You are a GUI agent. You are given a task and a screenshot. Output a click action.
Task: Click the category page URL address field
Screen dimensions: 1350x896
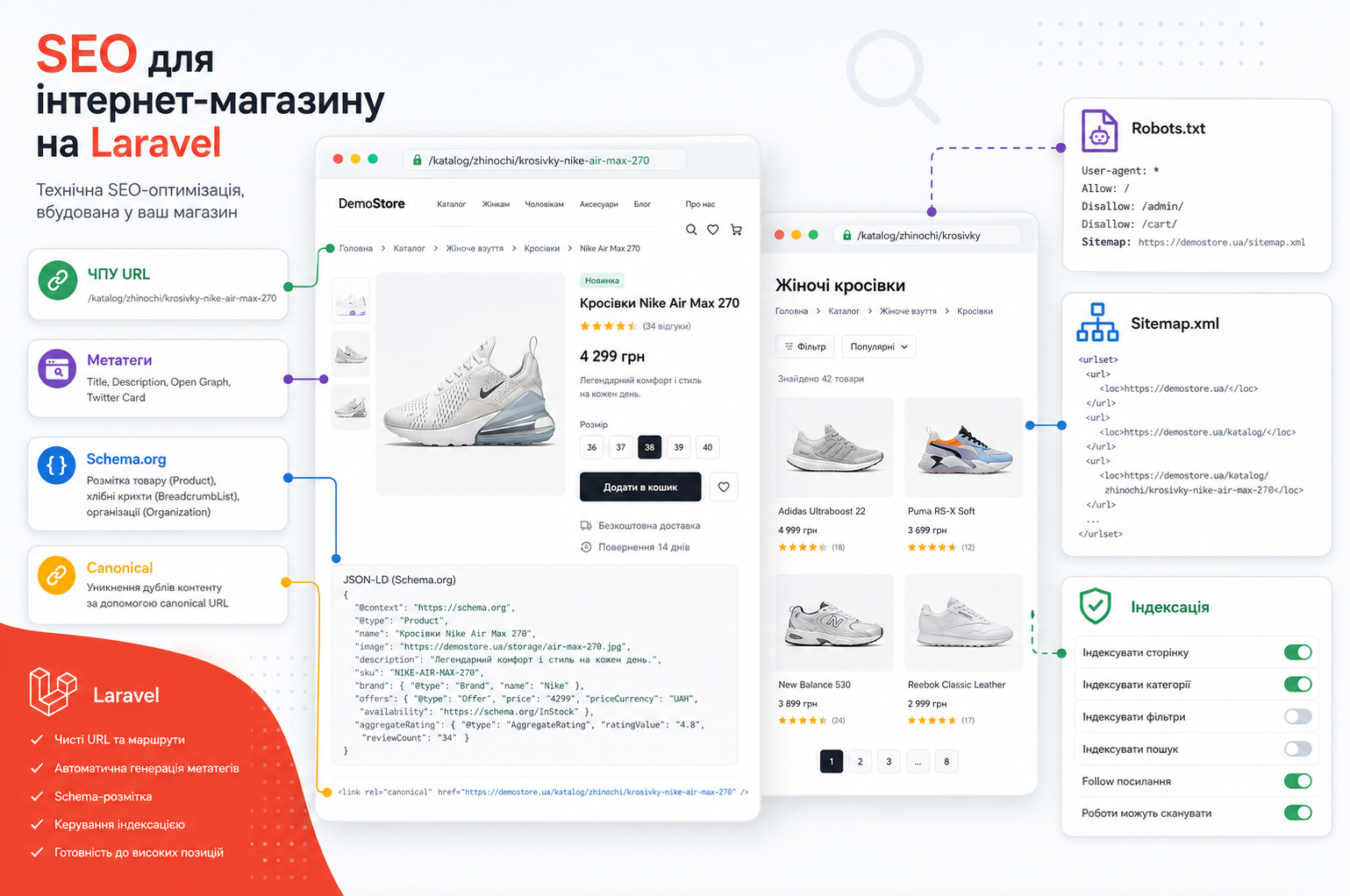click(x=927, y=235)
